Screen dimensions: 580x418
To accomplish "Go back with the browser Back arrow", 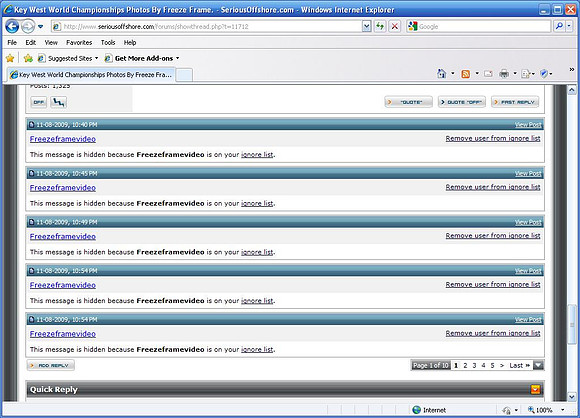I will 12,26.
